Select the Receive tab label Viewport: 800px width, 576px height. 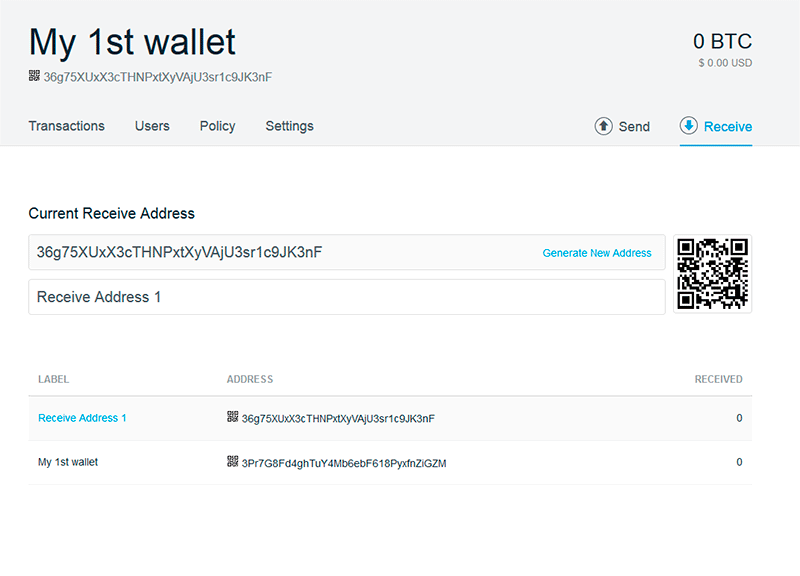pos(728,127)
